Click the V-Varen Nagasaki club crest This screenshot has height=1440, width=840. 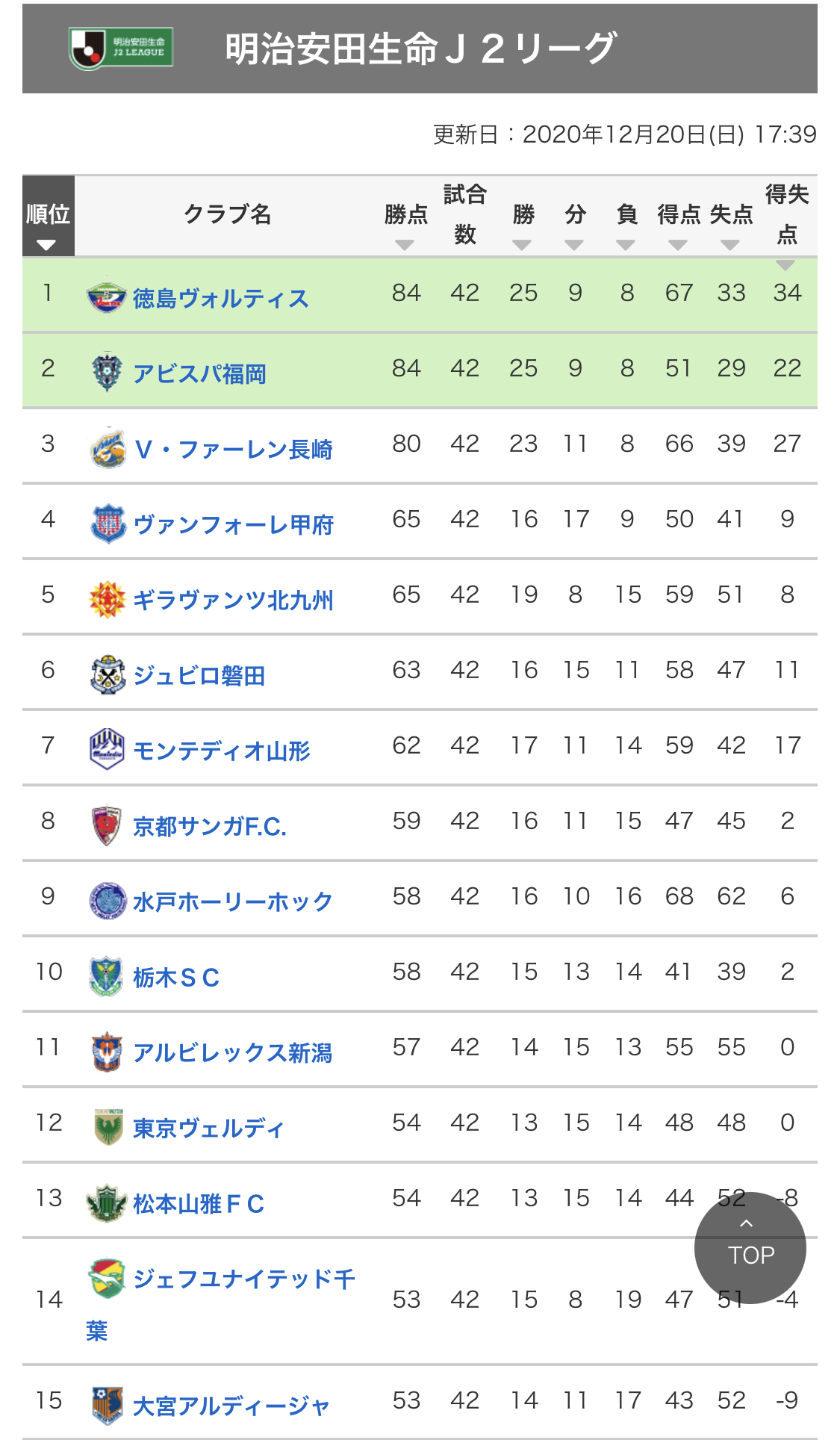108,447
